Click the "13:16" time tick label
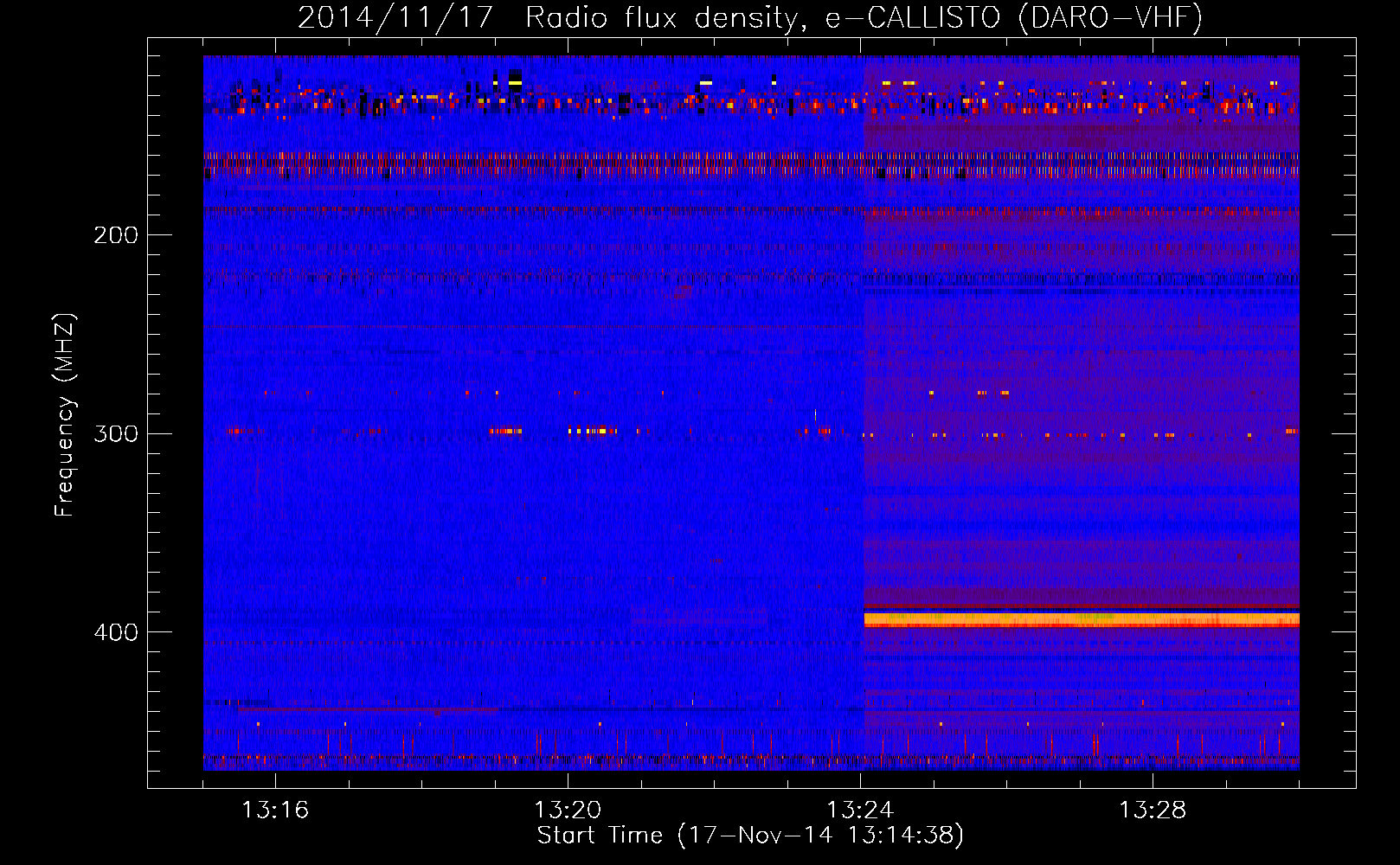The height and width of the screenshot is (865, 1400). pyautogui.click(x=275, y=811)
